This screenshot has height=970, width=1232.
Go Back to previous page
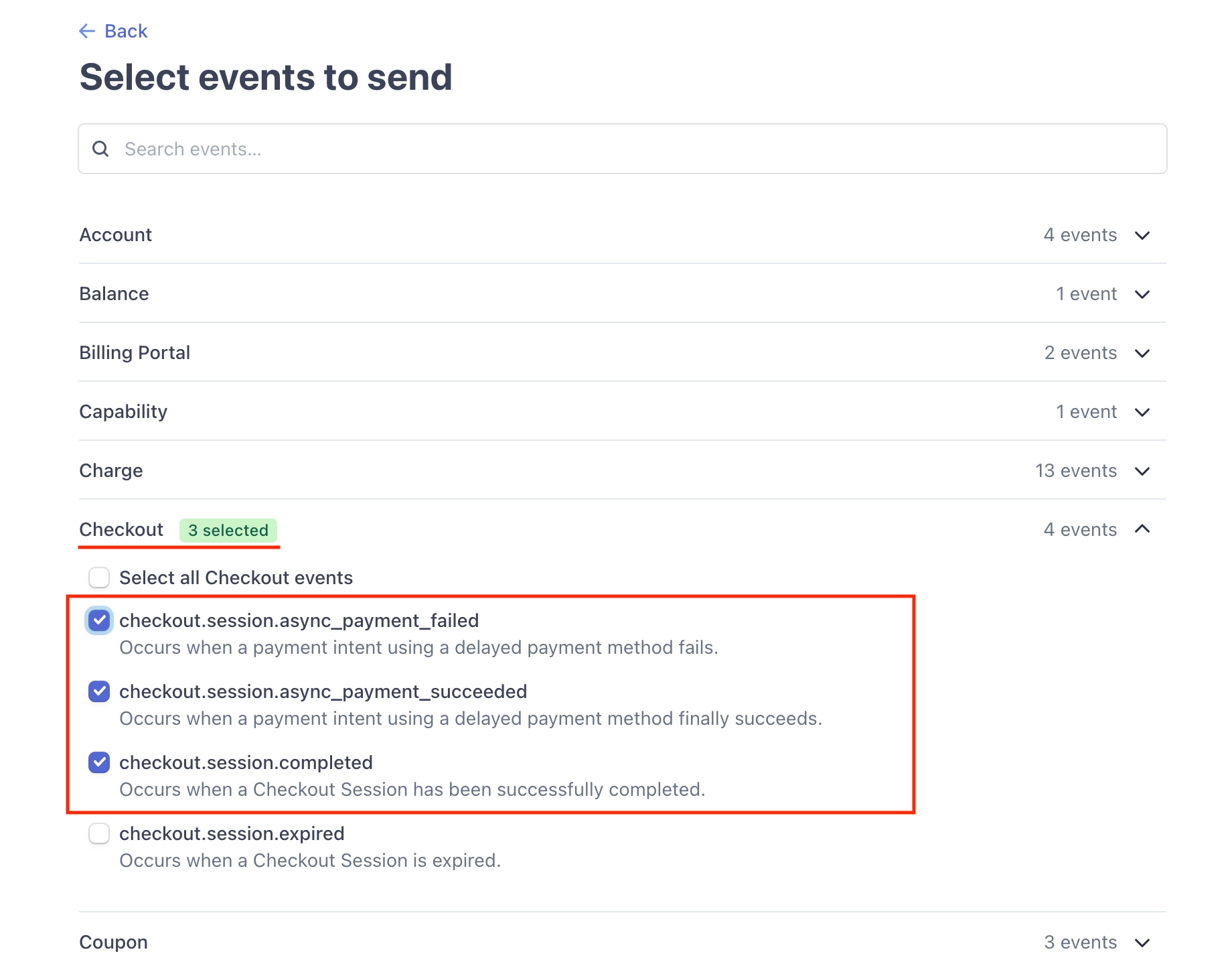click(x=126, y=31)
